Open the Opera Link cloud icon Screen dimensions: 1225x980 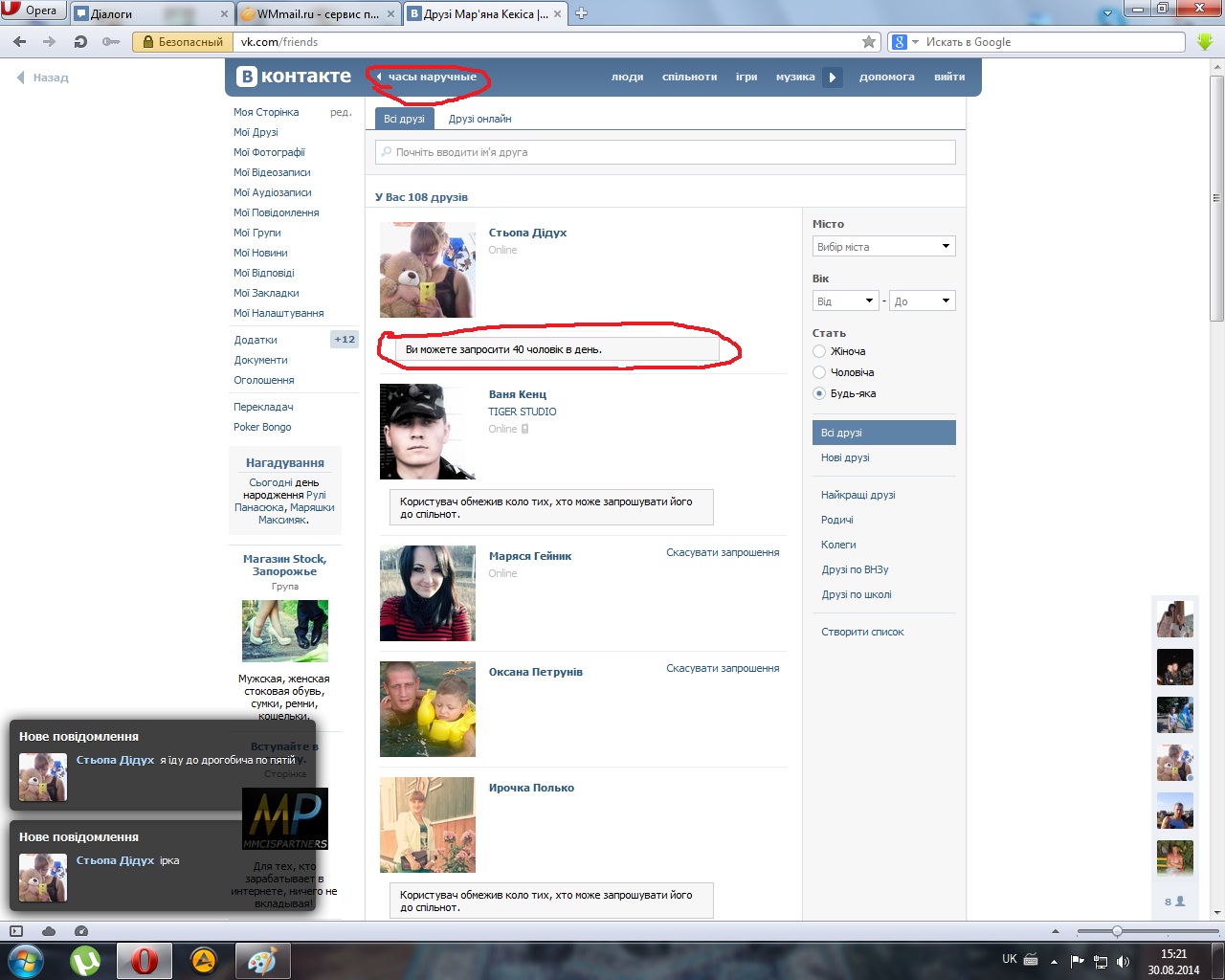[49, 931]
